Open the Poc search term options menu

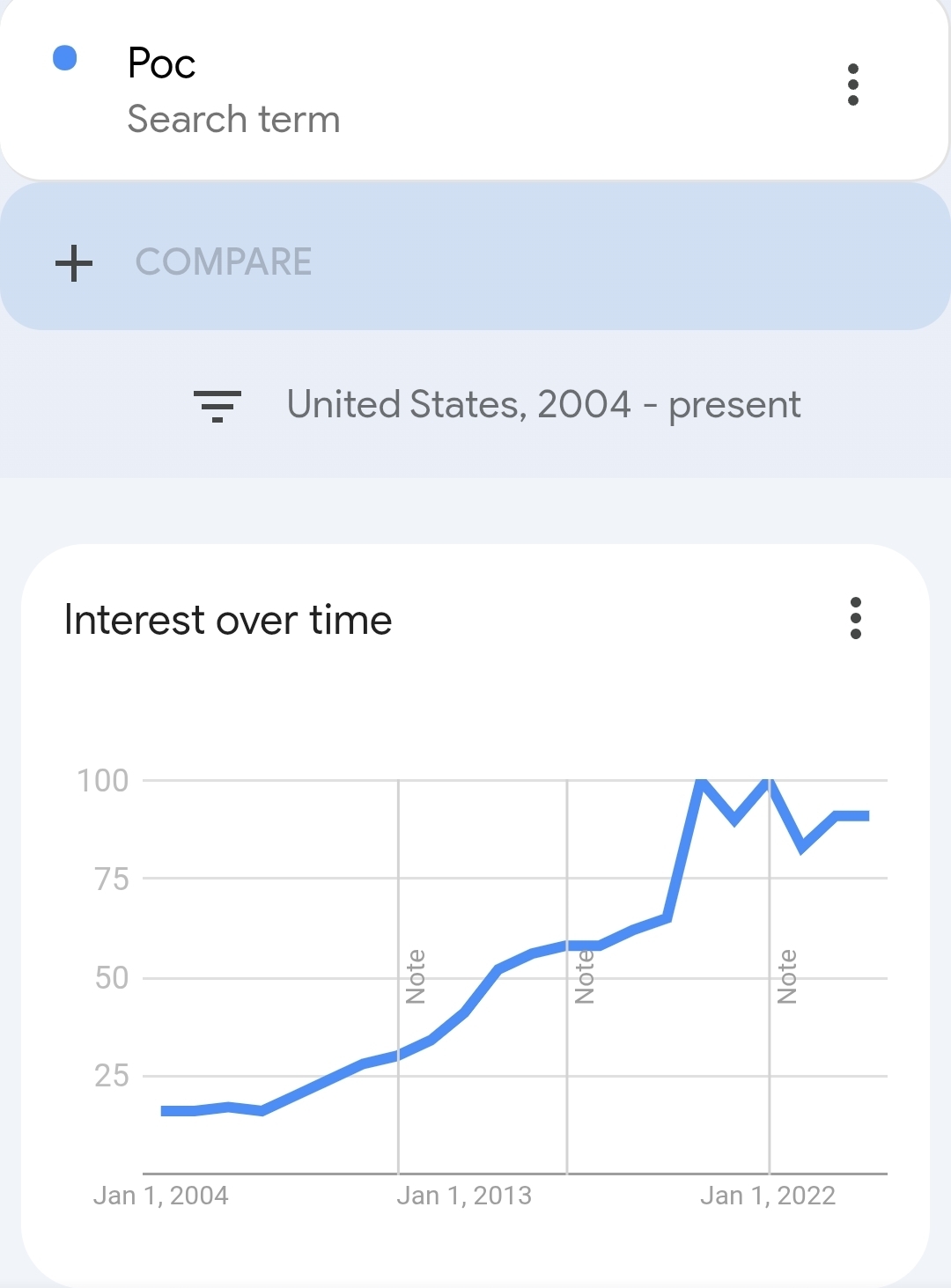[852, 85]
